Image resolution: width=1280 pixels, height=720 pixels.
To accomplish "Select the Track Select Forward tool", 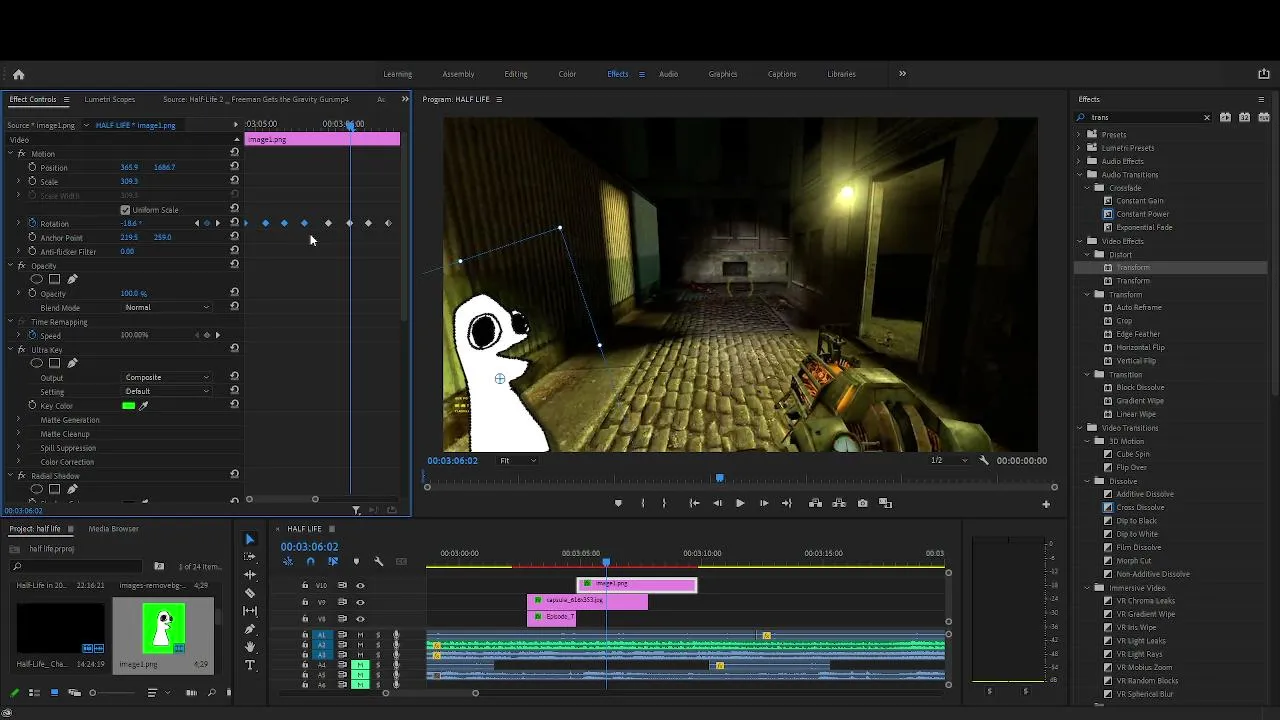I will pos(250,557).
